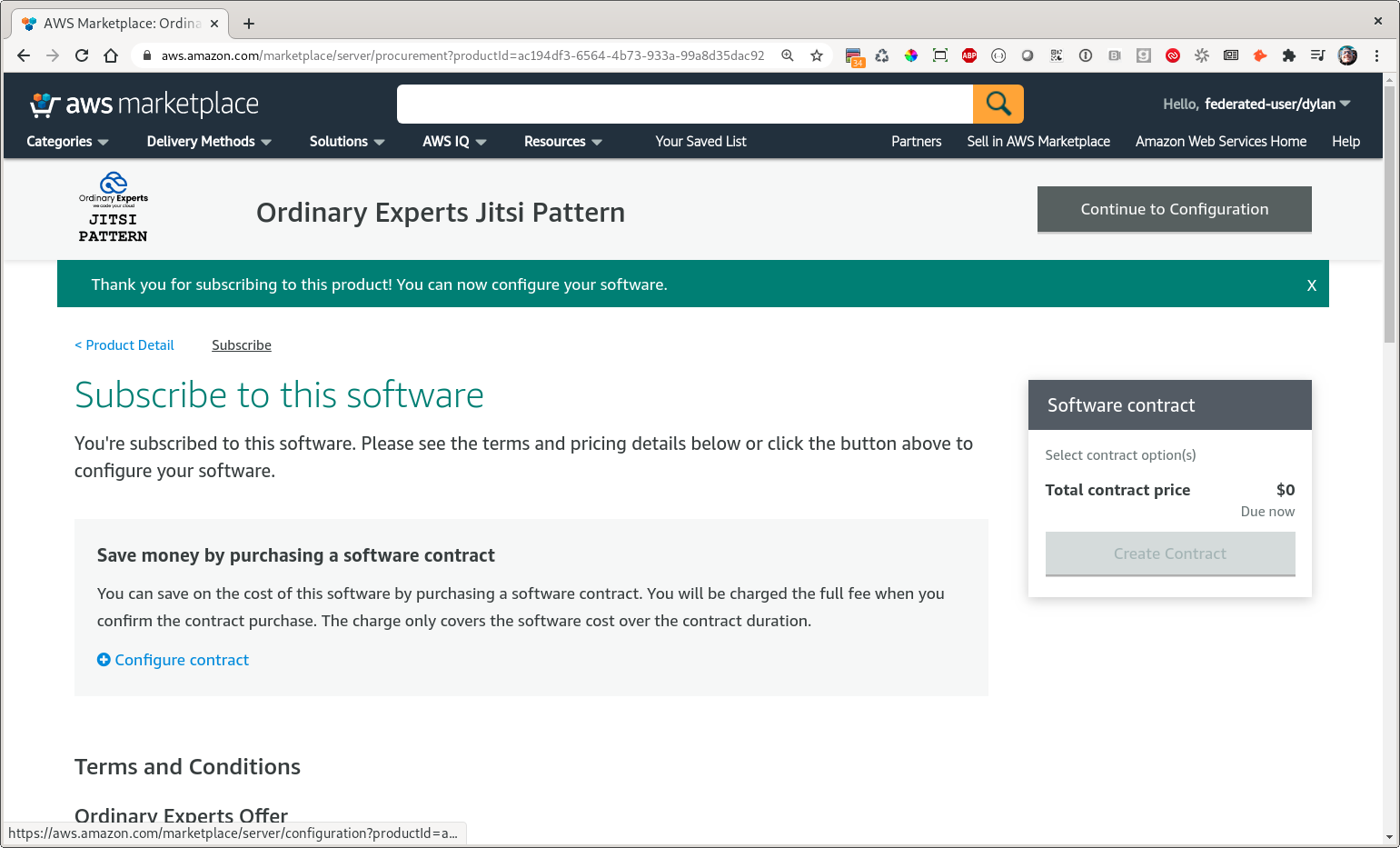Go to the browser home page icon

click(x=111, y=55)
